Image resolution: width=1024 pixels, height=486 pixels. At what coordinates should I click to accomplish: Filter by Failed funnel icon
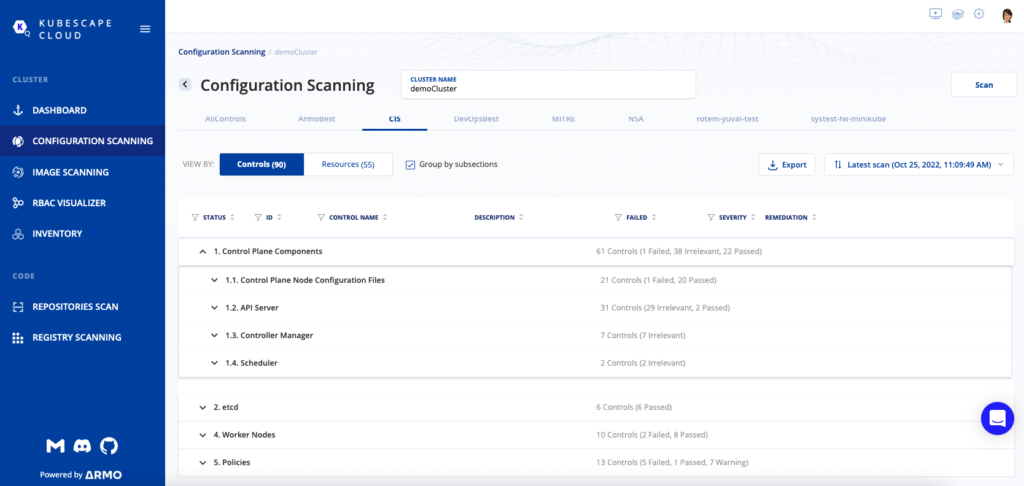coord(618,218)
